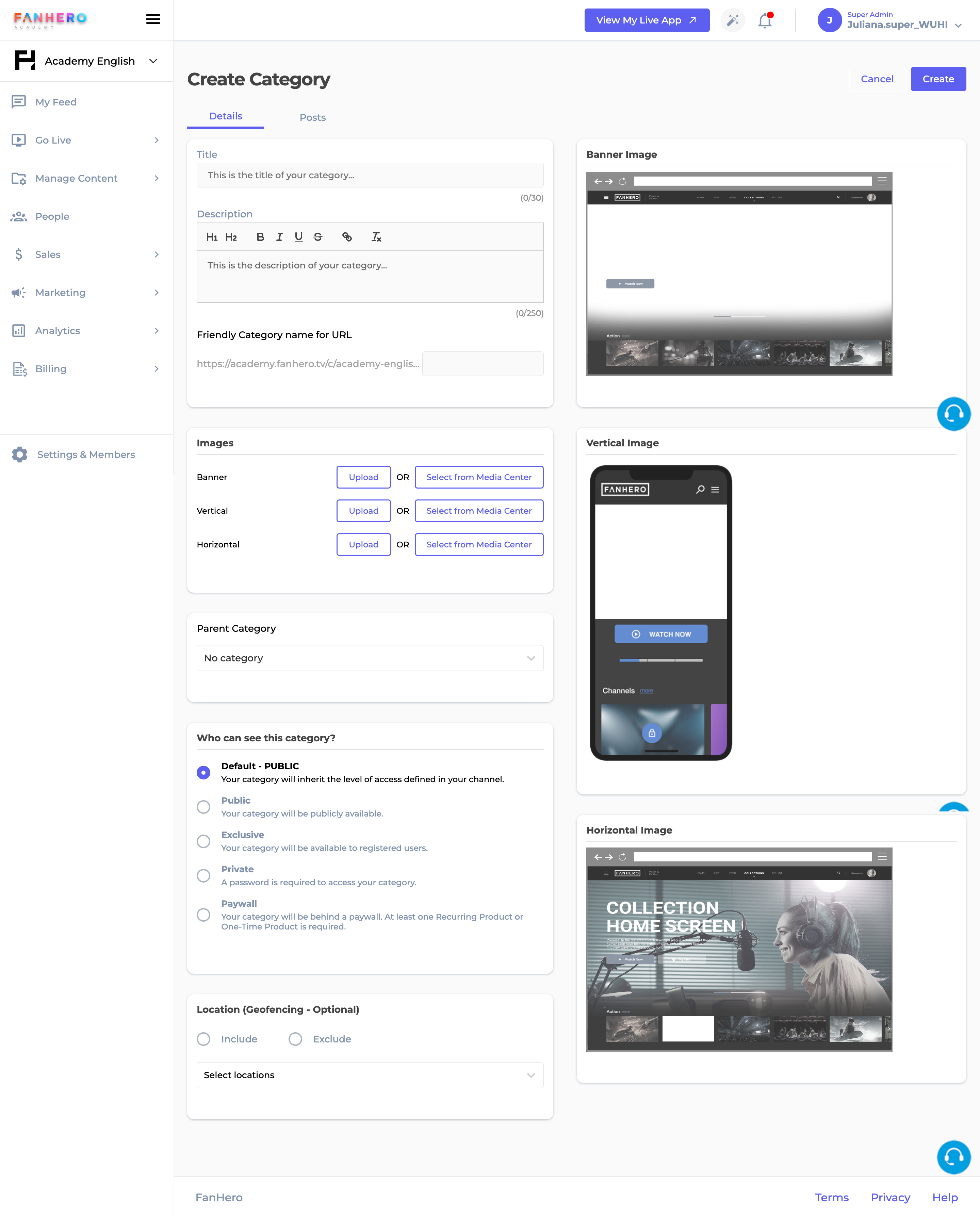Click the Cancel button
The width and height of the screenshot is (980, 1218).
(x=877, y=79)
